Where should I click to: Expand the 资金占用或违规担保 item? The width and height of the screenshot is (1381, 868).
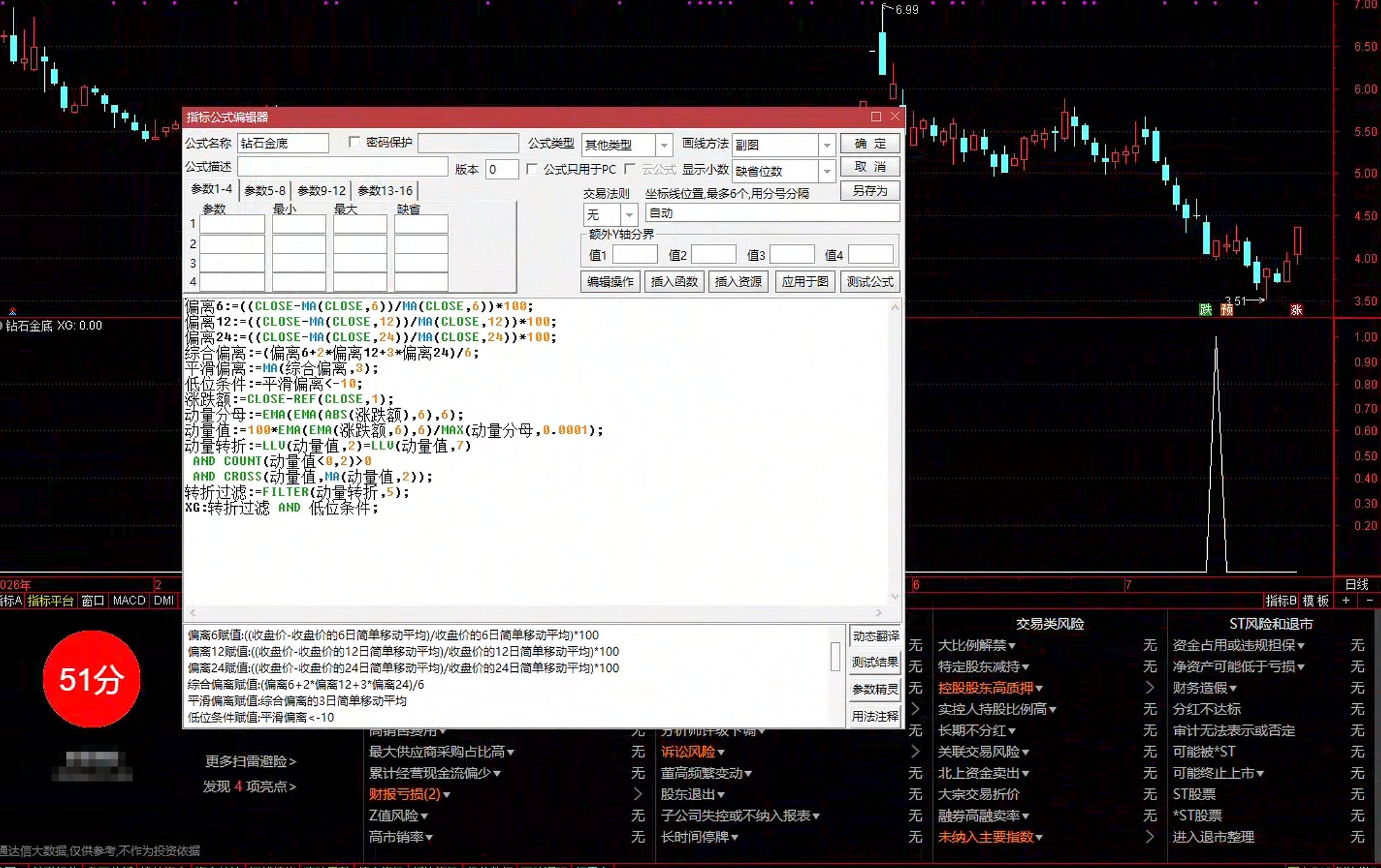[x=1238, y=645]
